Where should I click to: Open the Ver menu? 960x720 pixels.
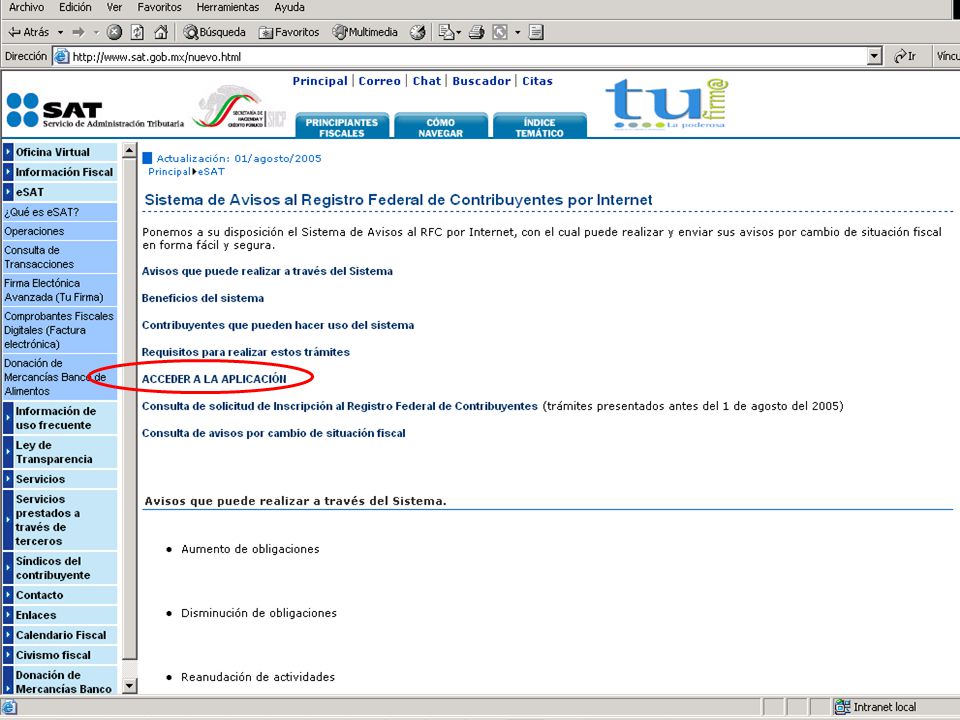coord(114,7)
